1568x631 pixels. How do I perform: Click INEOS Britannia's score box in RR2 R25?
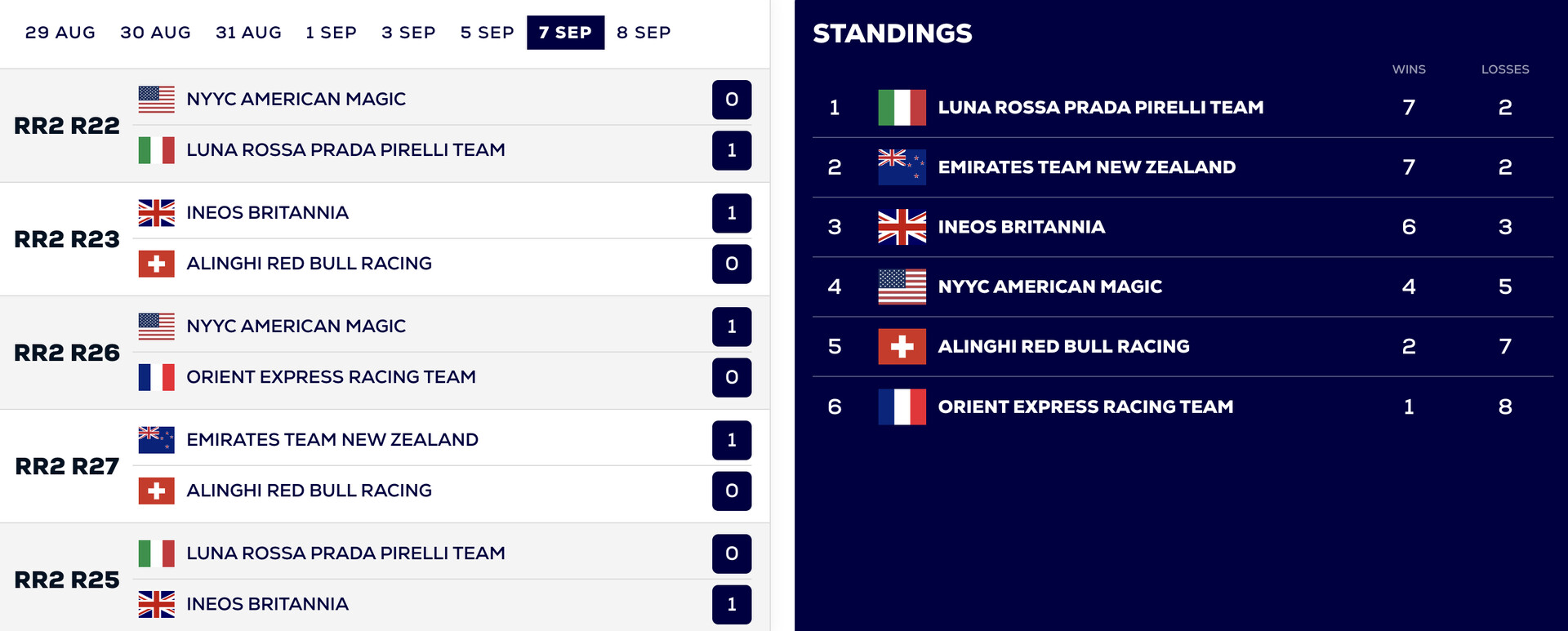click(732, 604)
